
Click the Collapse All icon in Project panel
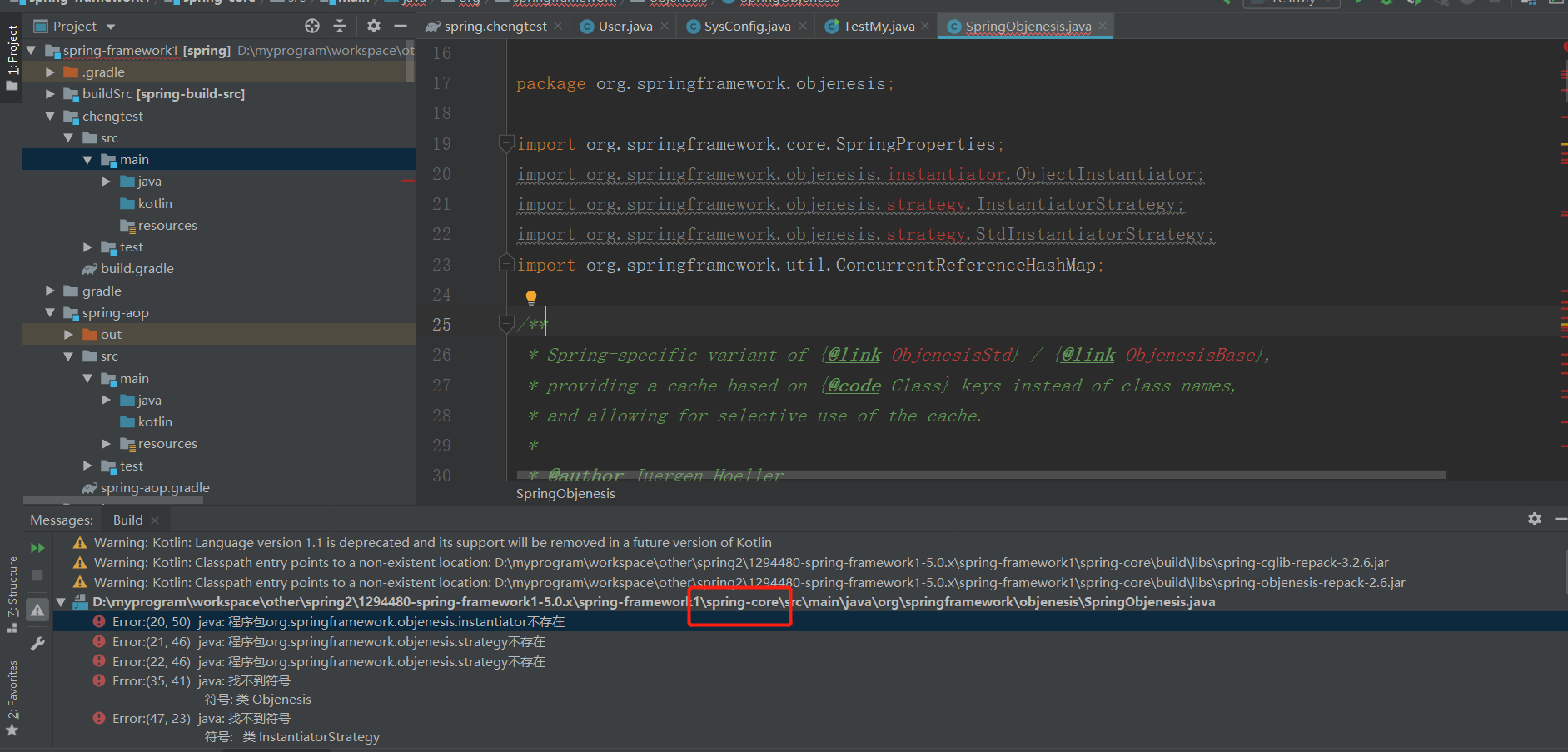340,26
